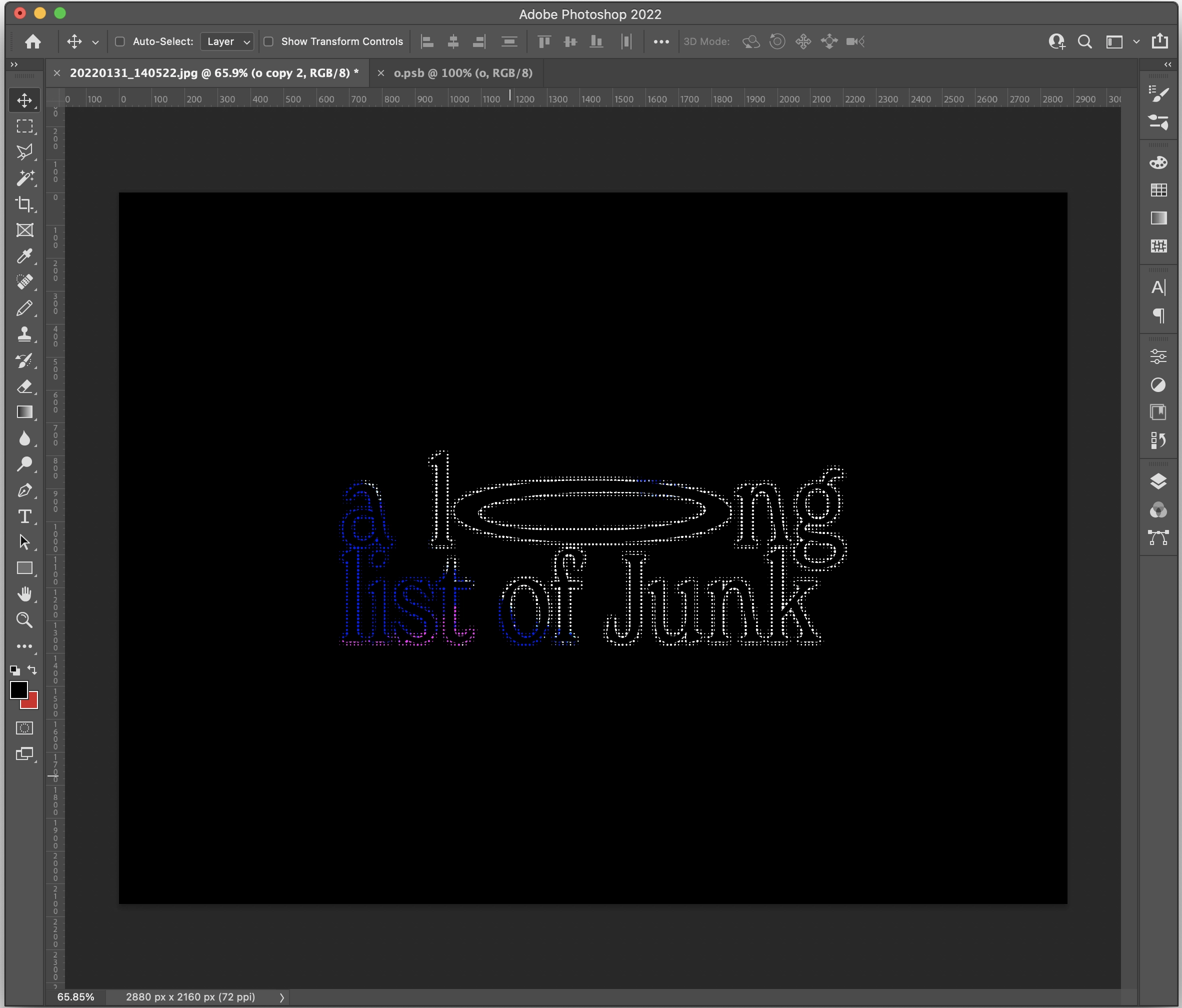Switch to the 20220131_140522.jpg document tab
The image size is (1182, 1008).
point(214,73)
